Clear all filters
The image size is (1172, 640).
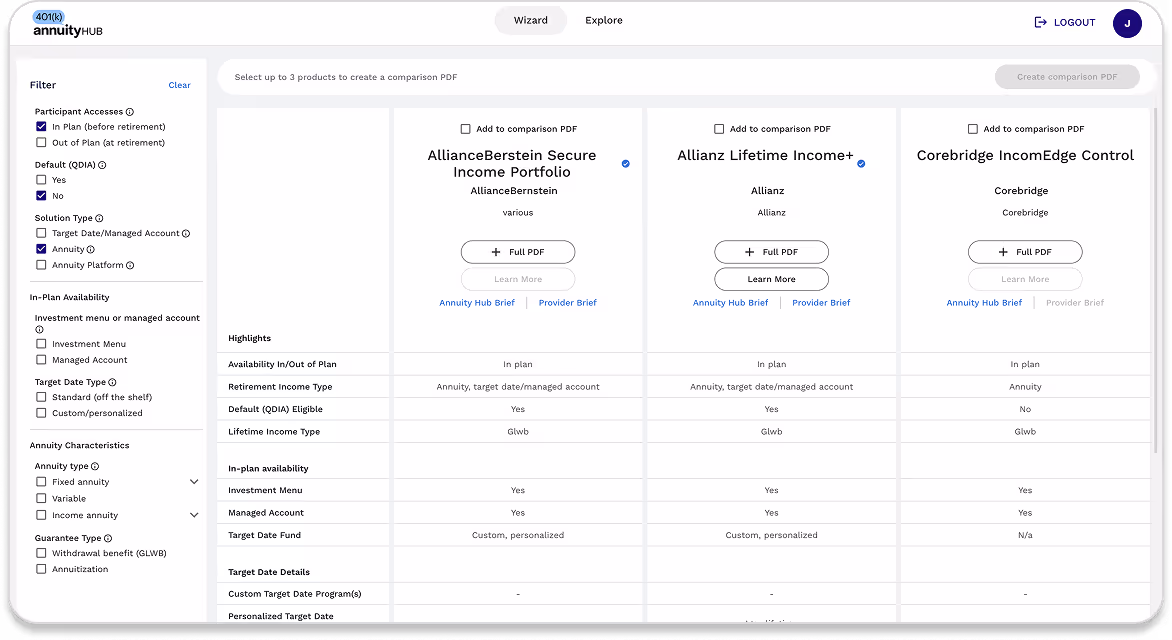tap(179, 85)
